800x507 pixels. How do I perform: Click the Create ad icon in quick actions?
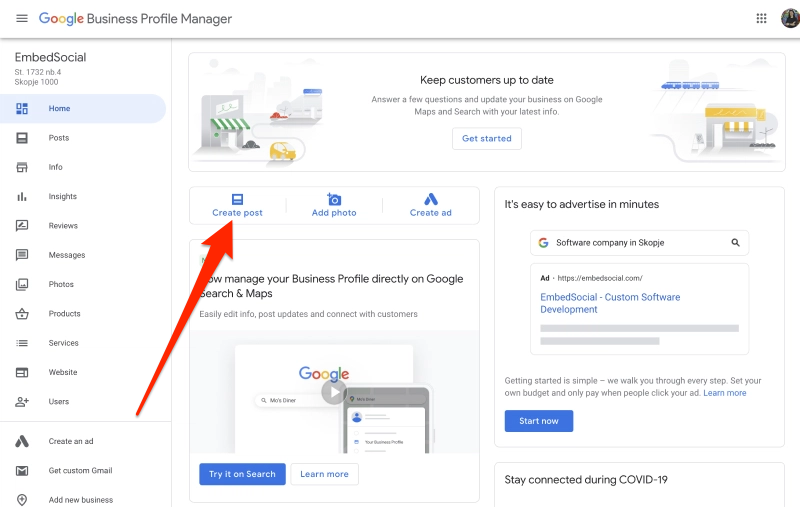coord(431,199)
